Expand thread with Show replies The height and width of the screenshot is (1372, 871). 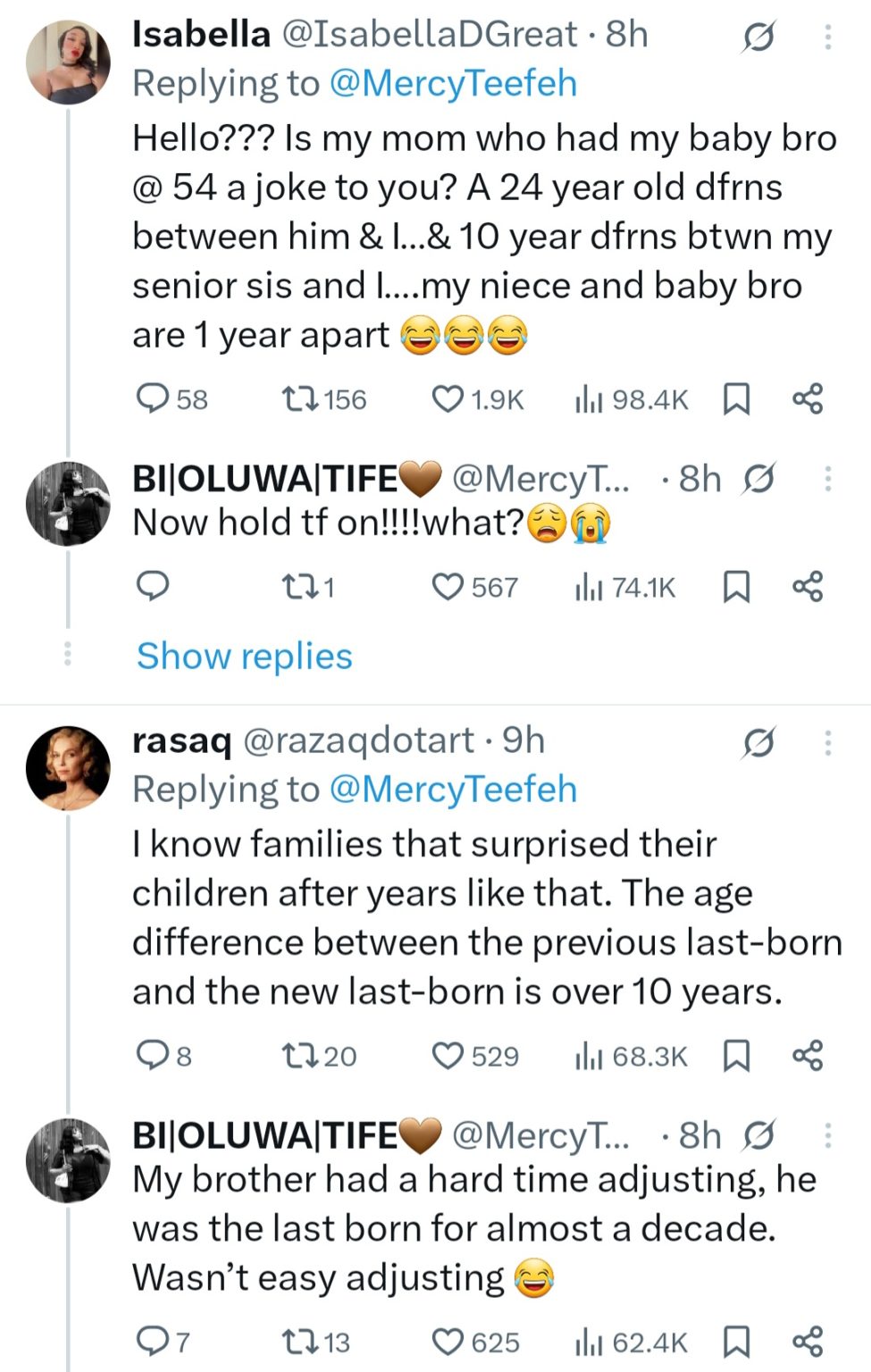(x=245, y=657)
